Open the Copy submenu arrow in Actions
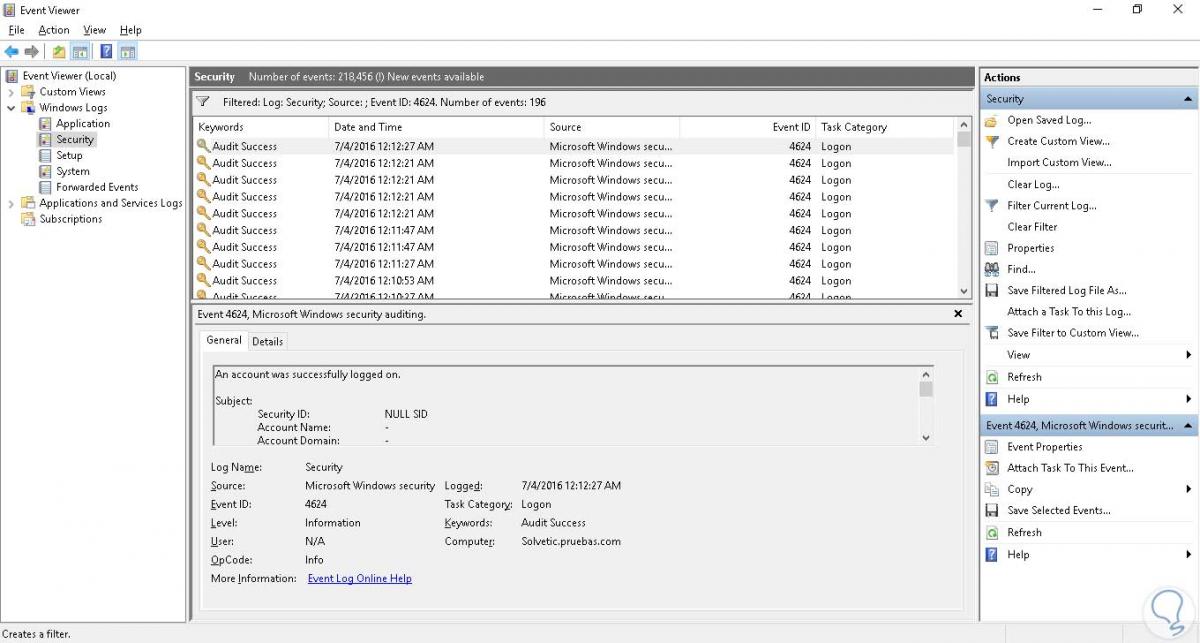The width and height of the screenshot is (1200, 643). 1188,489
